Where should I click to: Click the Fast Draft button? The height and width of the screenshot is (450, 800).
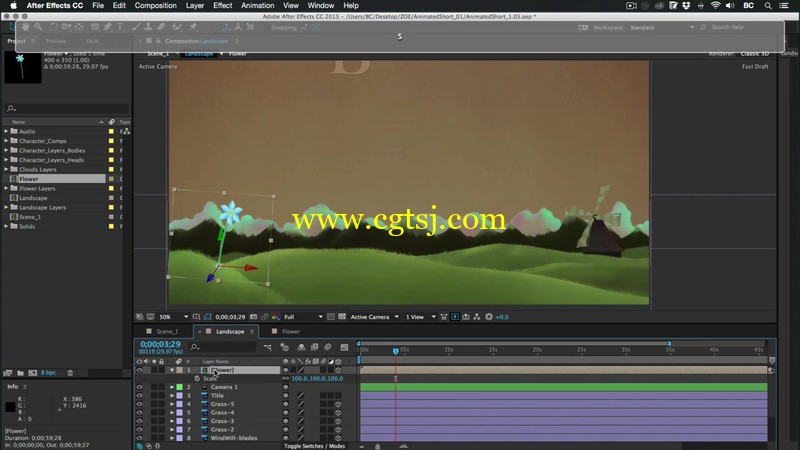pos(755,67)
